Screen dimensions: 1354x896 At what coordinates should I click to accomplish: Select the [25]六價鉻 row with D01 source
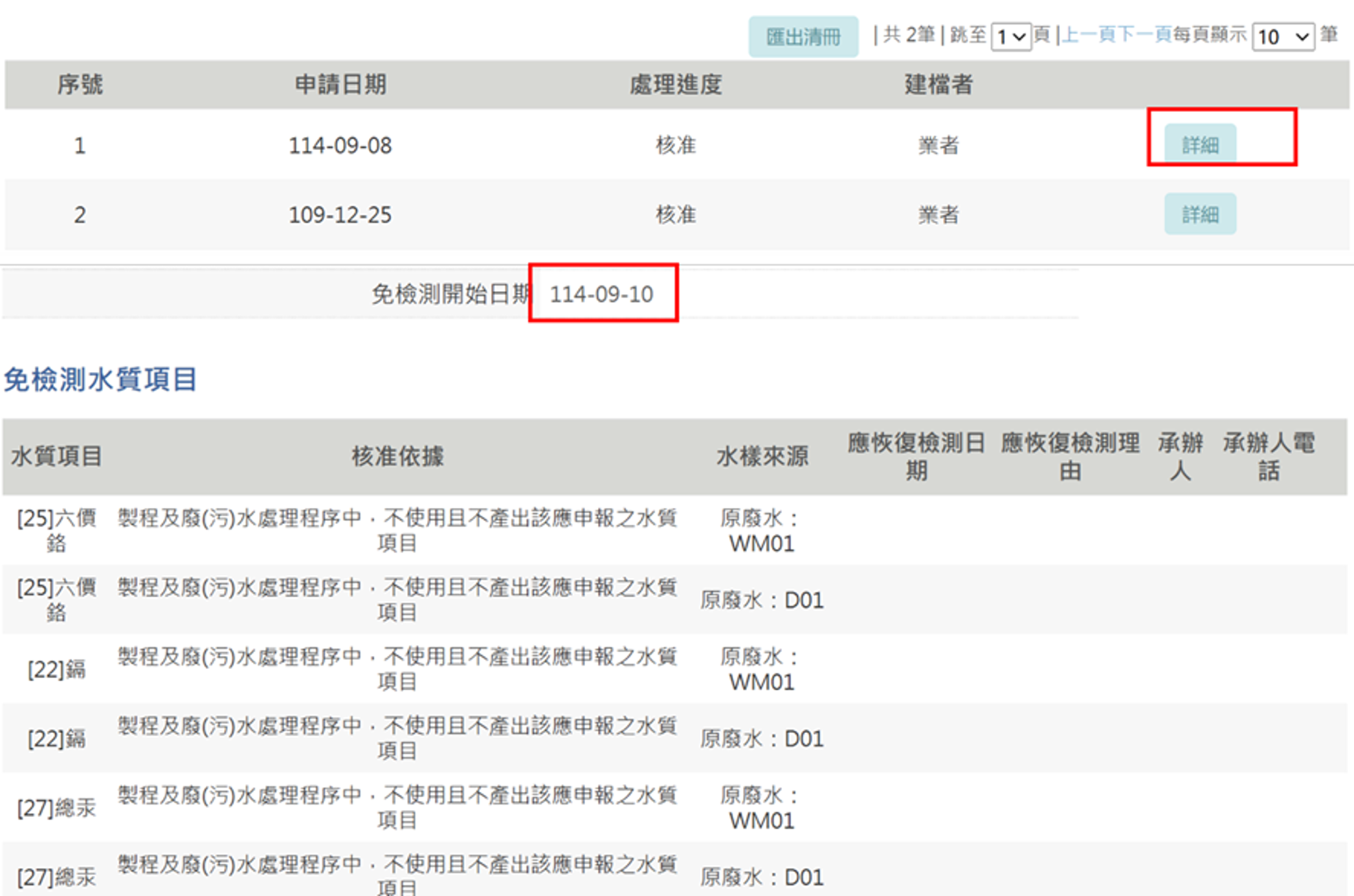point(675,600)
